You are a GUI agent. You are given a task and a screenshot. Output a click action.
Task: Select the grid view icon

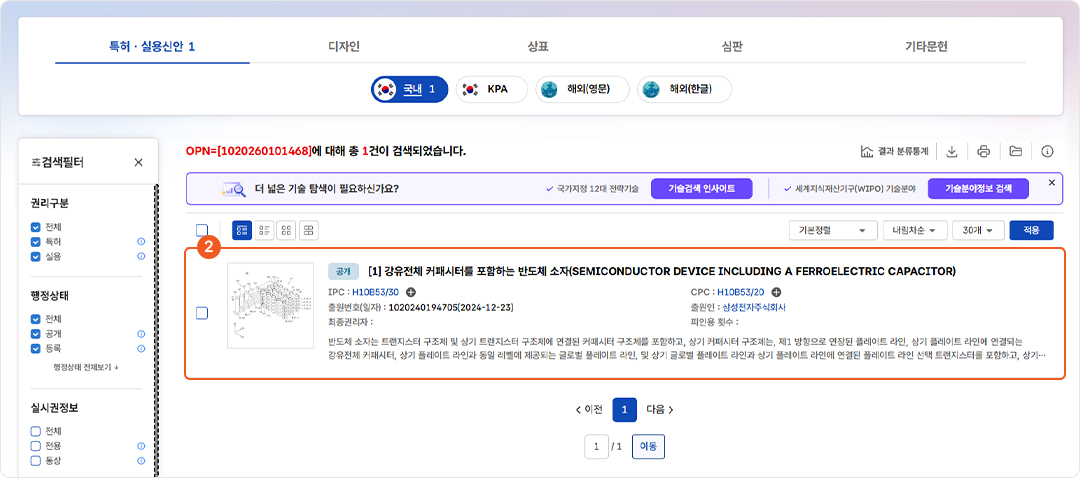point(286,230)
